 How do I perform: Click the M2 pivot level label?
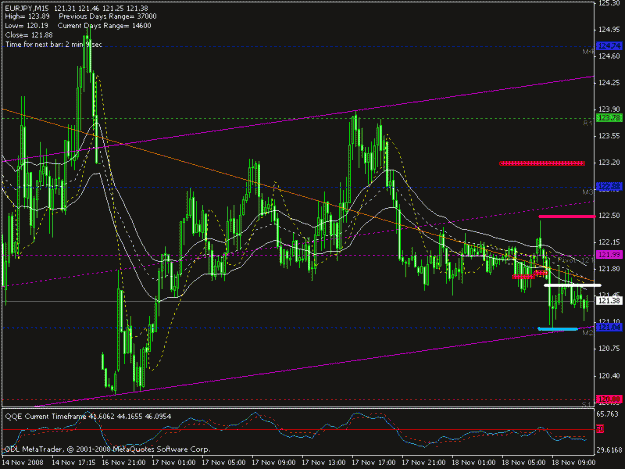tap(588, 333)
